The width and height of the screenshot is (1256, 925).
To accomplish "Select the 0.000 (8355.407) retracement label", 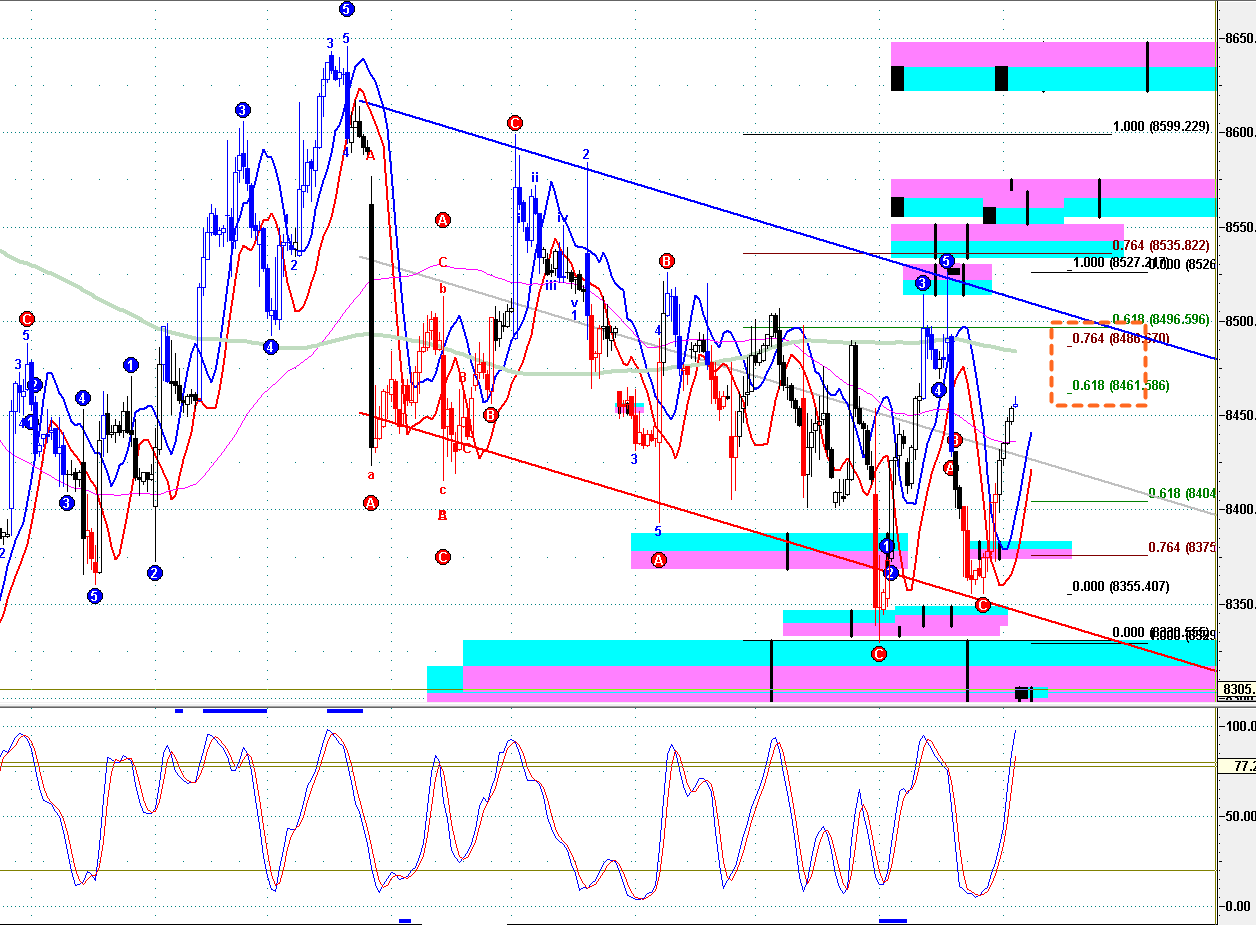I will coord(1119,587).
